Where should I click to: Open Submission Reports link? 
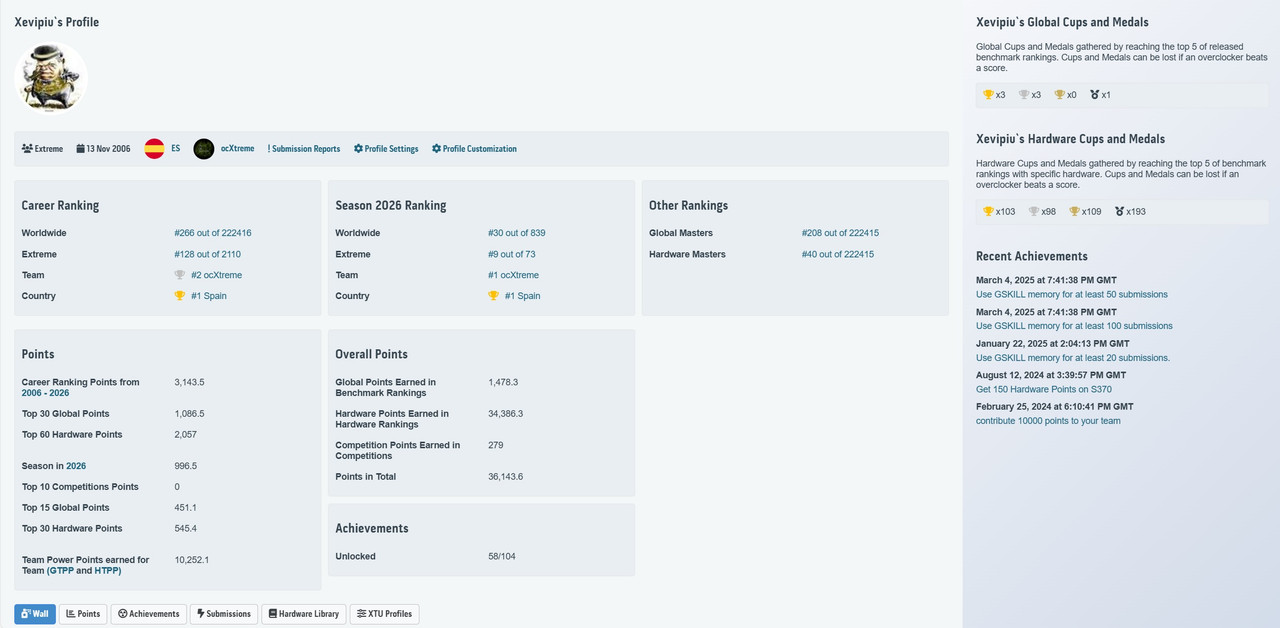pyautogui.click(x=304, y=149)
